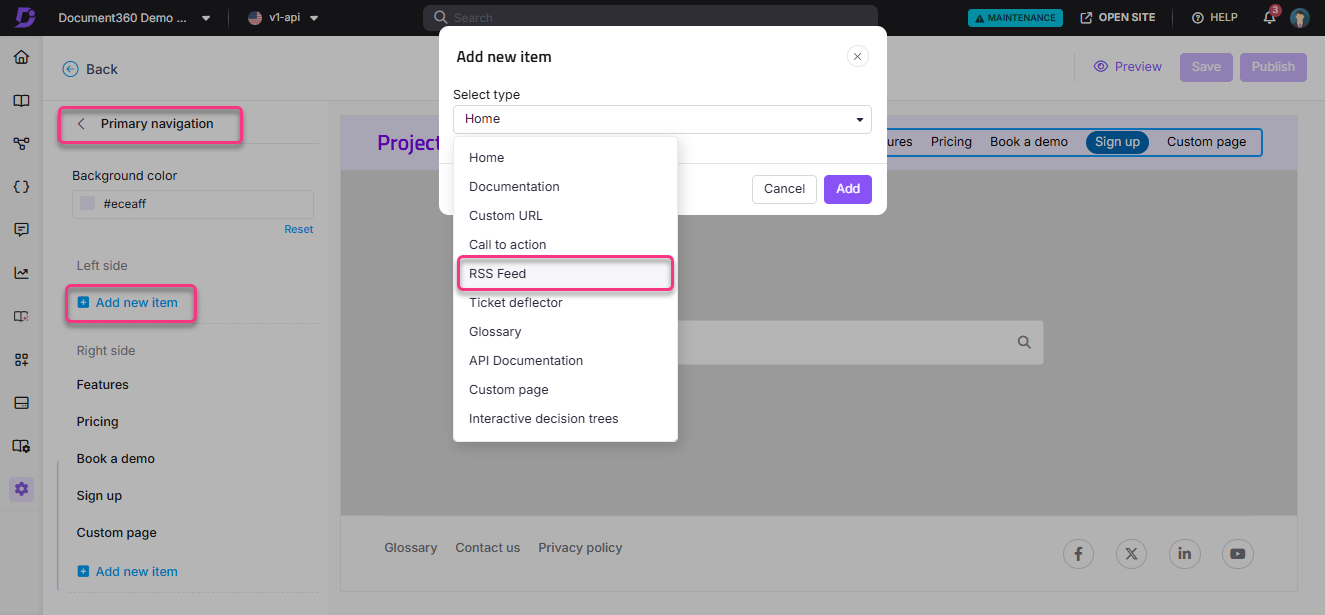Screen dimensions: 1325x615
Task: Open the Documentation book icon
Action: click(x=21, y=100)
